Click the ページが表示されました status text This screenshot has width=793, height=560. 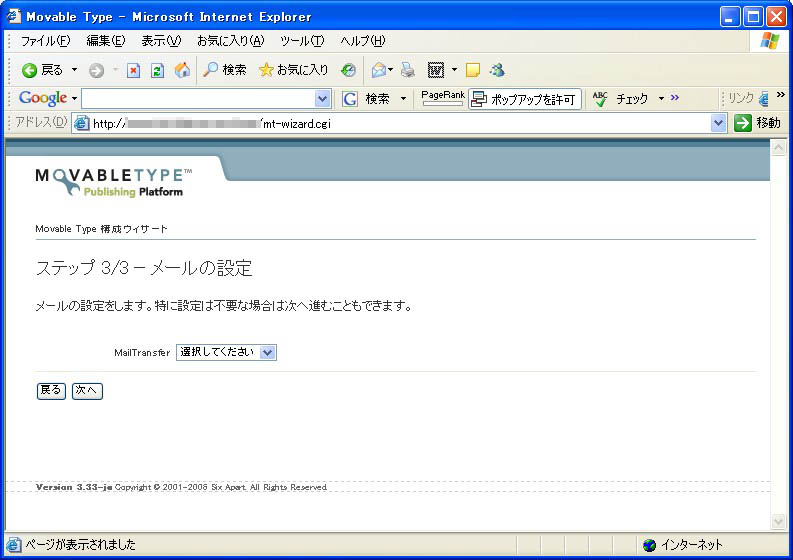pos(80,545)
